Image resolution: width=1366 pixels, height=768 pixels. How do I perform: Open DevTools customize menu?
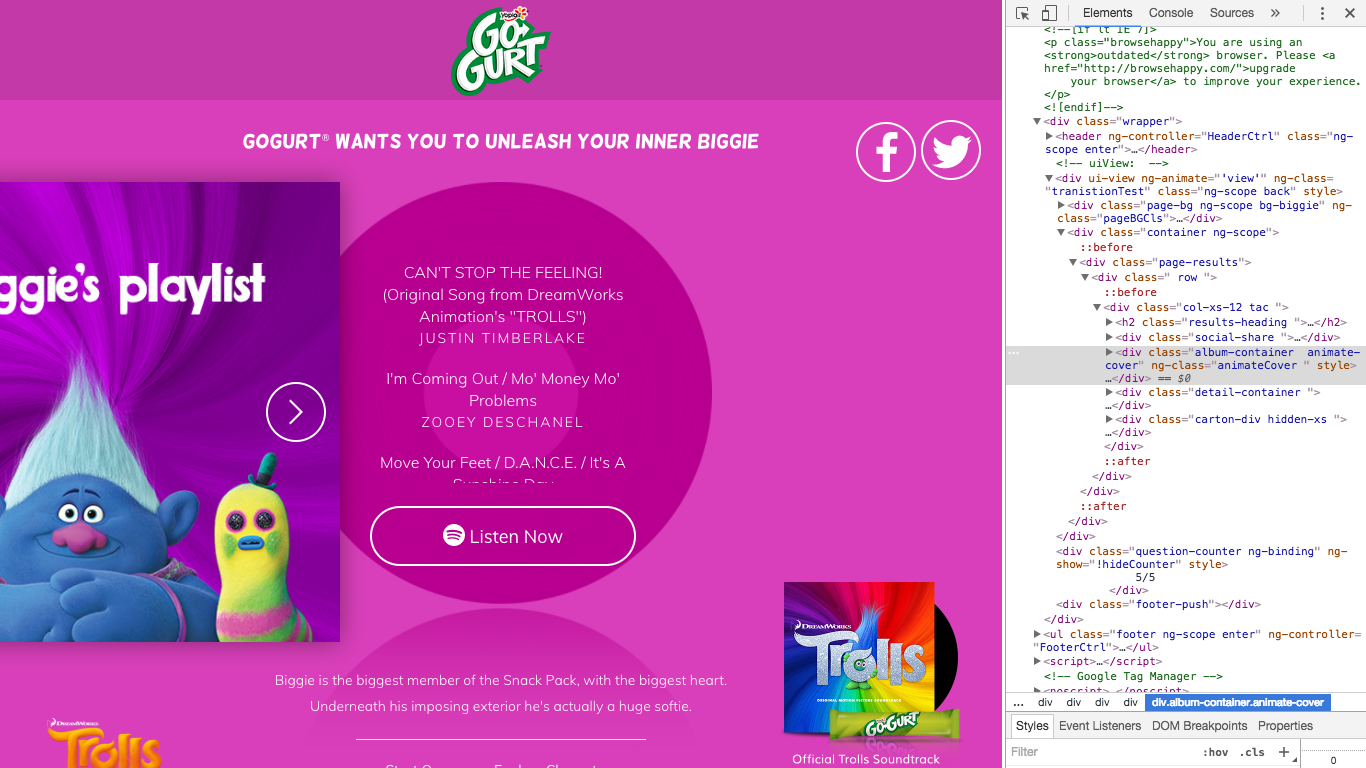[1322, 13]
